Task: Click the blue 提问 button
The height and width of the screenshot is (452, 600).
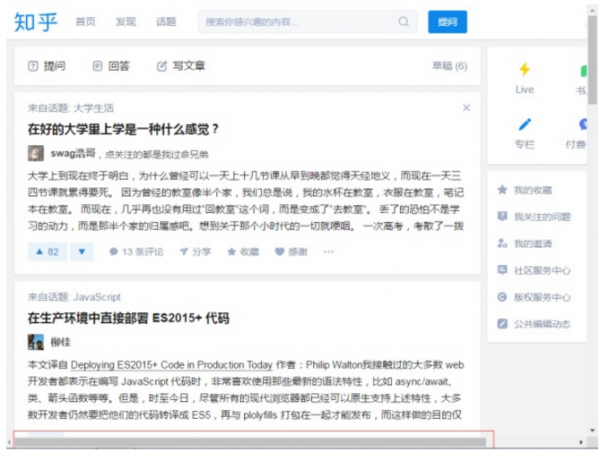Action: click(x=447, y=22)
